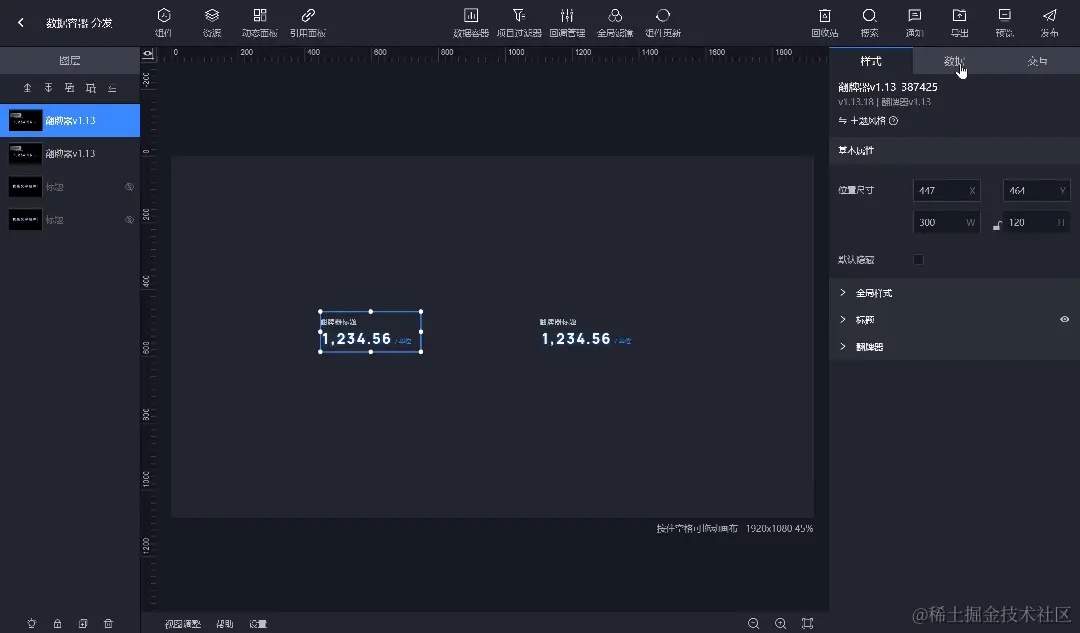This screenshot has height=633, width=1080.
Task: Open the 搜索 search tool
Action: pos(869,22)
